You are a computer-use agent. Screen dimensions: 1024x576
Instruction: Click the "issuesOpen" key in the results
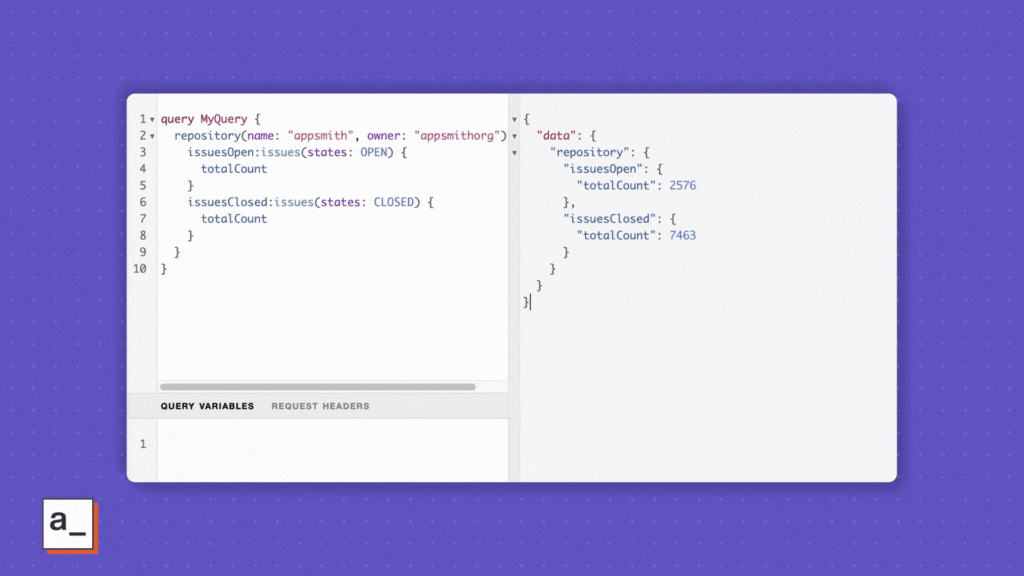coord(602,169)
